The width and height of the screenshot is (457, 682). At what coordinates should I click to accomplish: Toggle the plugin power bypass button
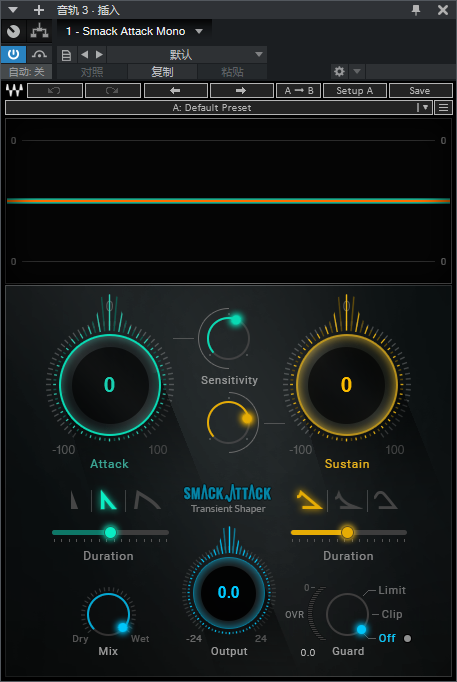14,54
